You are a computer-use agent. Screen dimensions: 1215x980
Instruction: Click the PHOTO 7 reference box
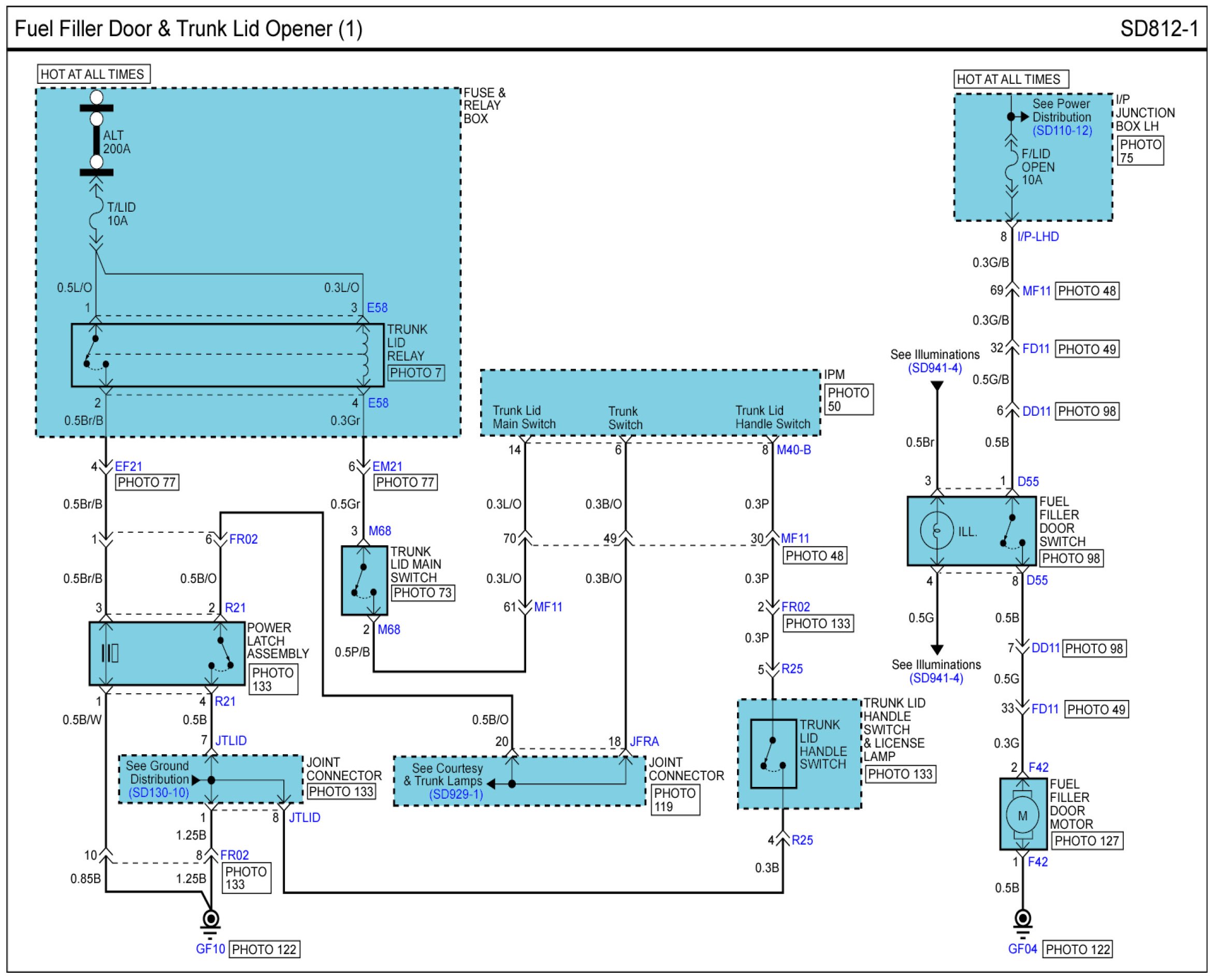pos(416,373)
